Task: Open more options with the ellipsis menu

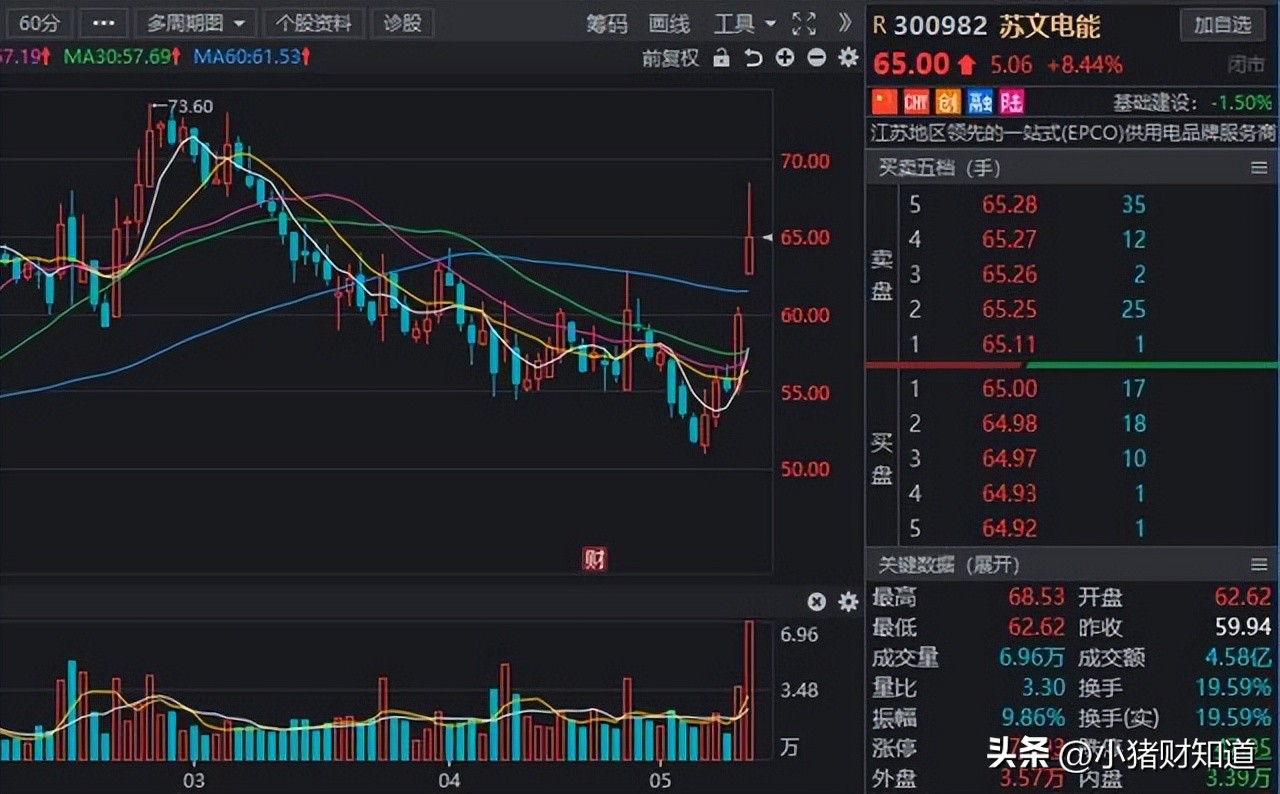Action: 103,22
